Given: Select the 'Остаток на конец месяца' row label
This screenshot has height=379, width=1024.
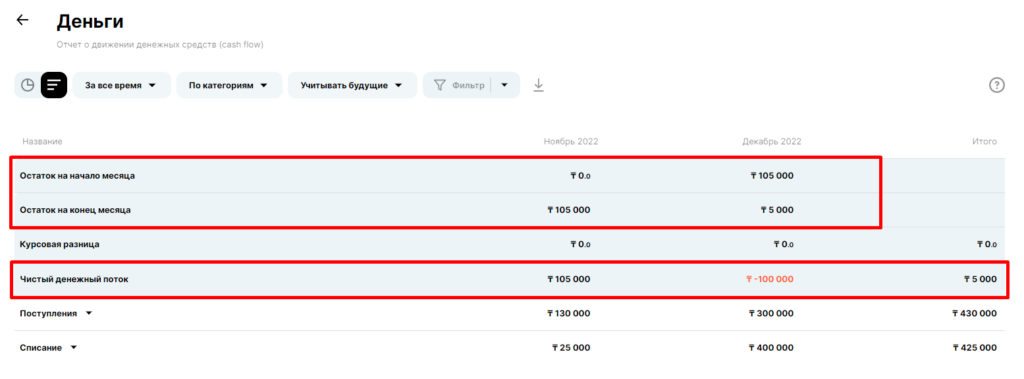Looking at the screenshot, I should tap(76, 210).
